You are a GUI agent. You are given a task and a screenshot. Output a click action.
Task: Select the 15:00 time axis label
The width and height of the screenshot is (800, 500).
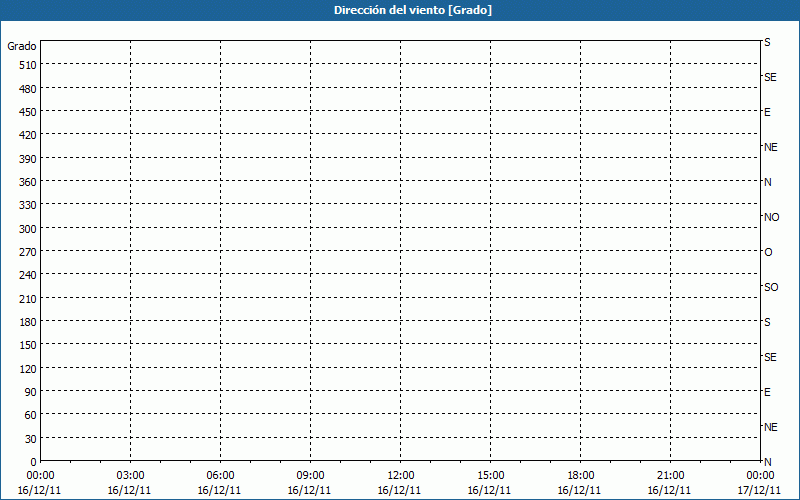coord(491,475)
